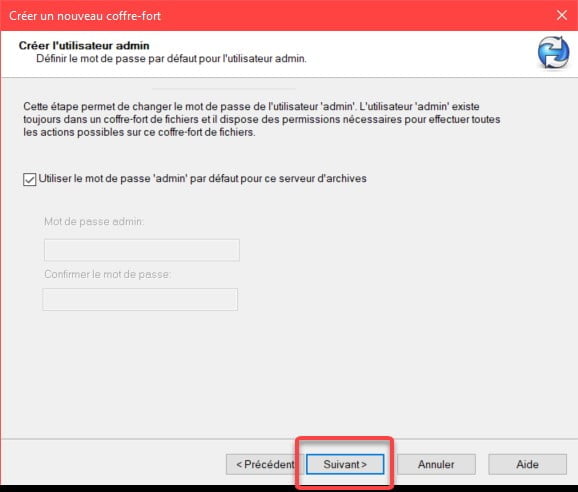578x492 pixels.
Task: Click the 'Mot de passe admin:' label
Action: click(x=94, y=221)
